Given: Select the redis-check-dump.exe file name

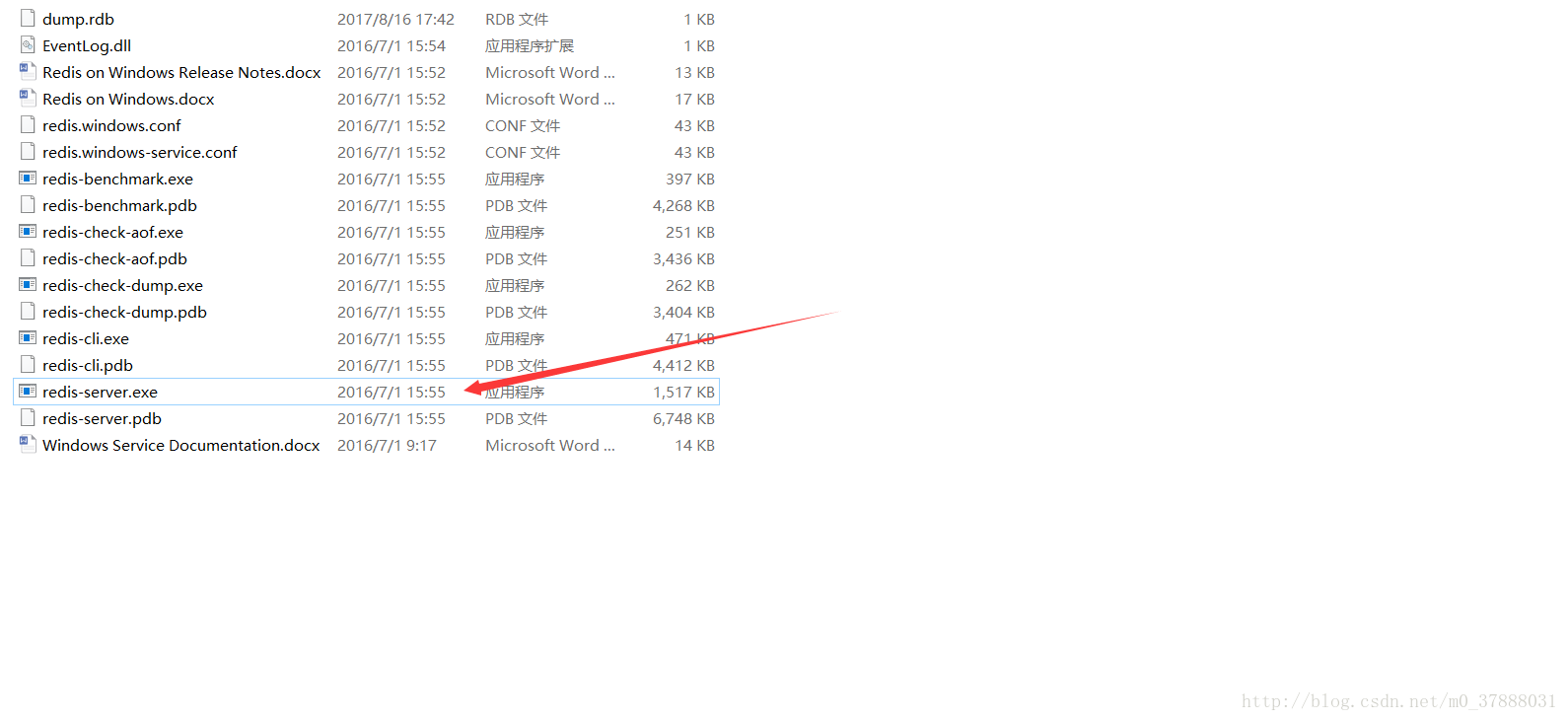Looking at the screenshot, I should (122, 286).
